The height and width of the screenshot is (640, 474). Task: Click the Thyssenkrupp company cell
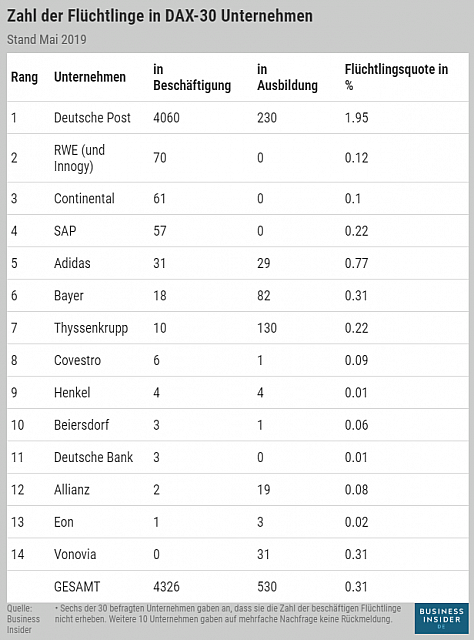click(x=91, y=329)
